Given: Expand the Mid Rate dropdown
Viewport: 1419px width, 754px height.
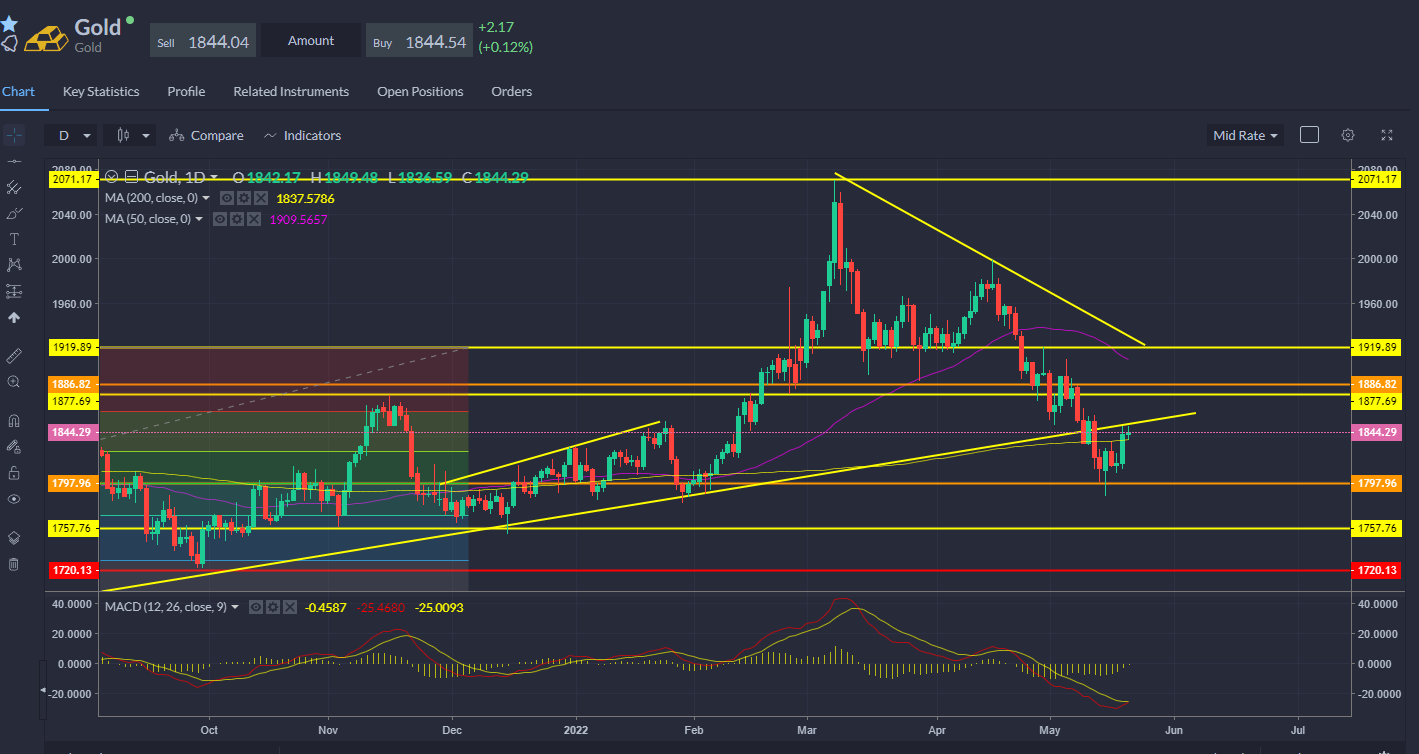Looking at the screenshot, I should pos(1246,135).
